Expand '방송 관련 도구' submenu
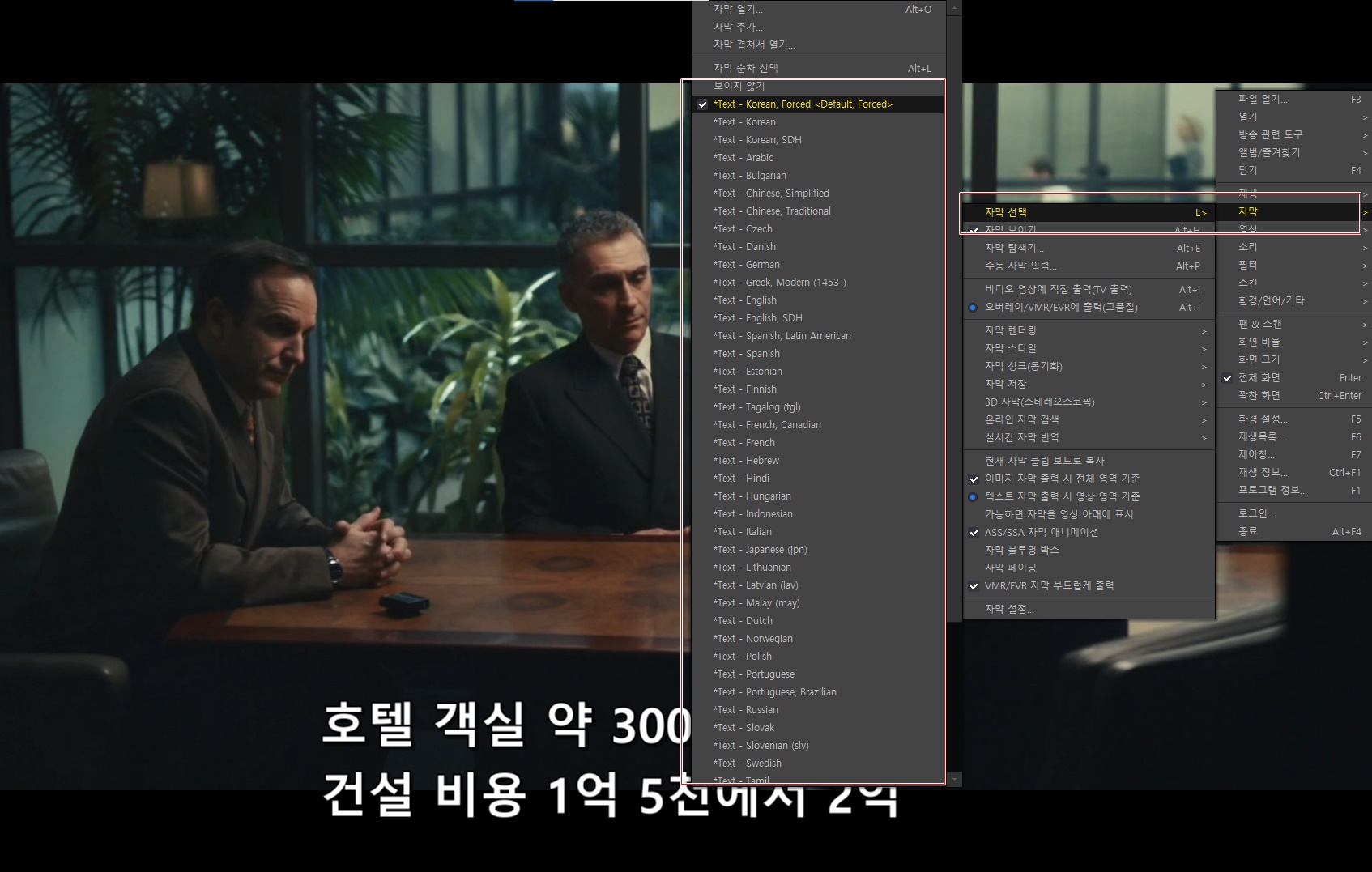This screenshot has width=1372, height=872. coord(1293,134)
